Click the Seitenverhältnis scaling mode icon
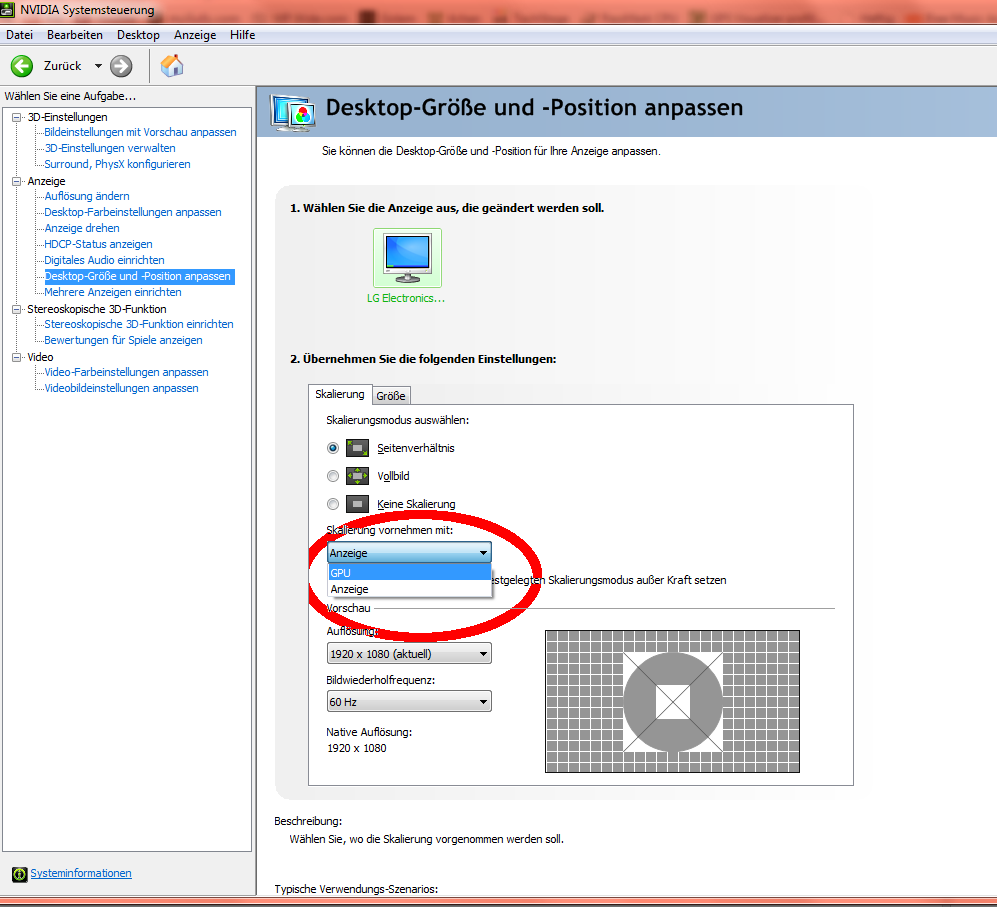 coord(357,448)
